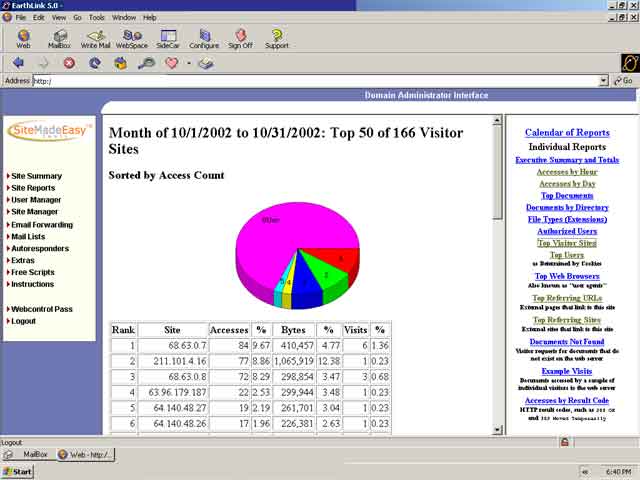Open the Window menu
Viewport: 640px width, 480px height.
pos(124,17)
